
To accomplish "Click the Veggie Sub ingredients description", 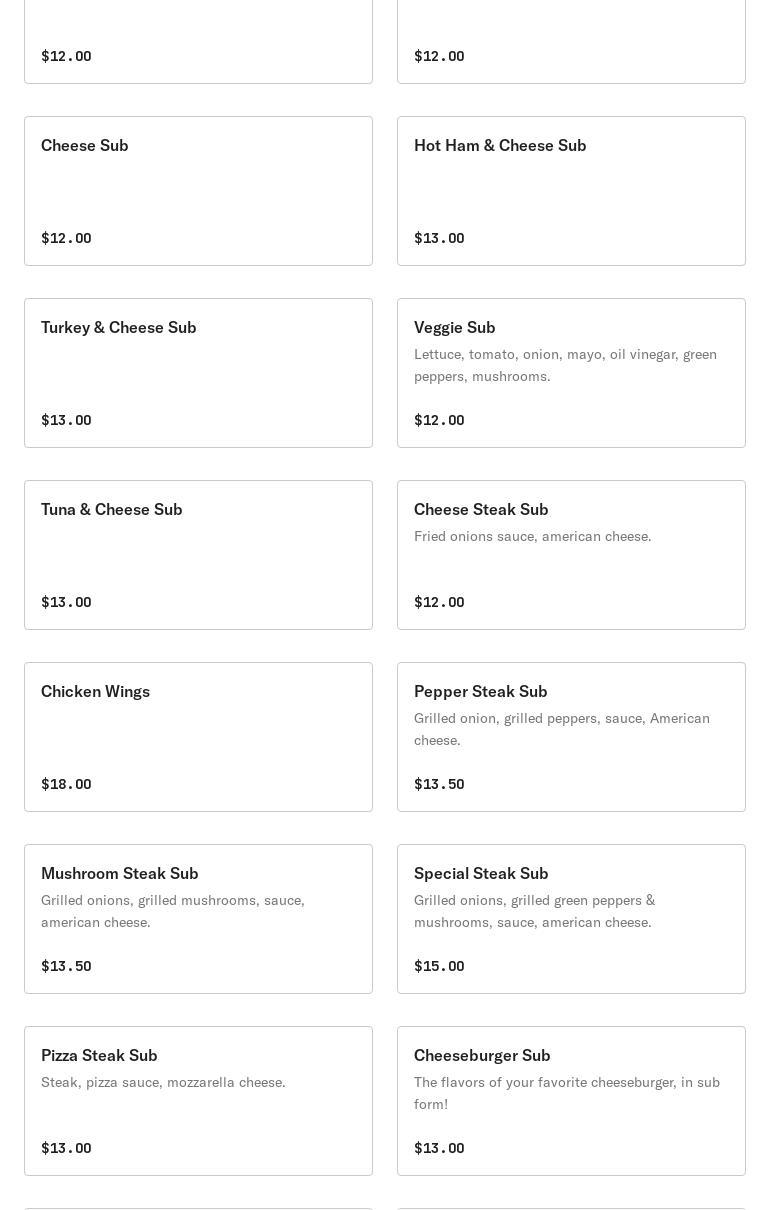I will [565, 365].
